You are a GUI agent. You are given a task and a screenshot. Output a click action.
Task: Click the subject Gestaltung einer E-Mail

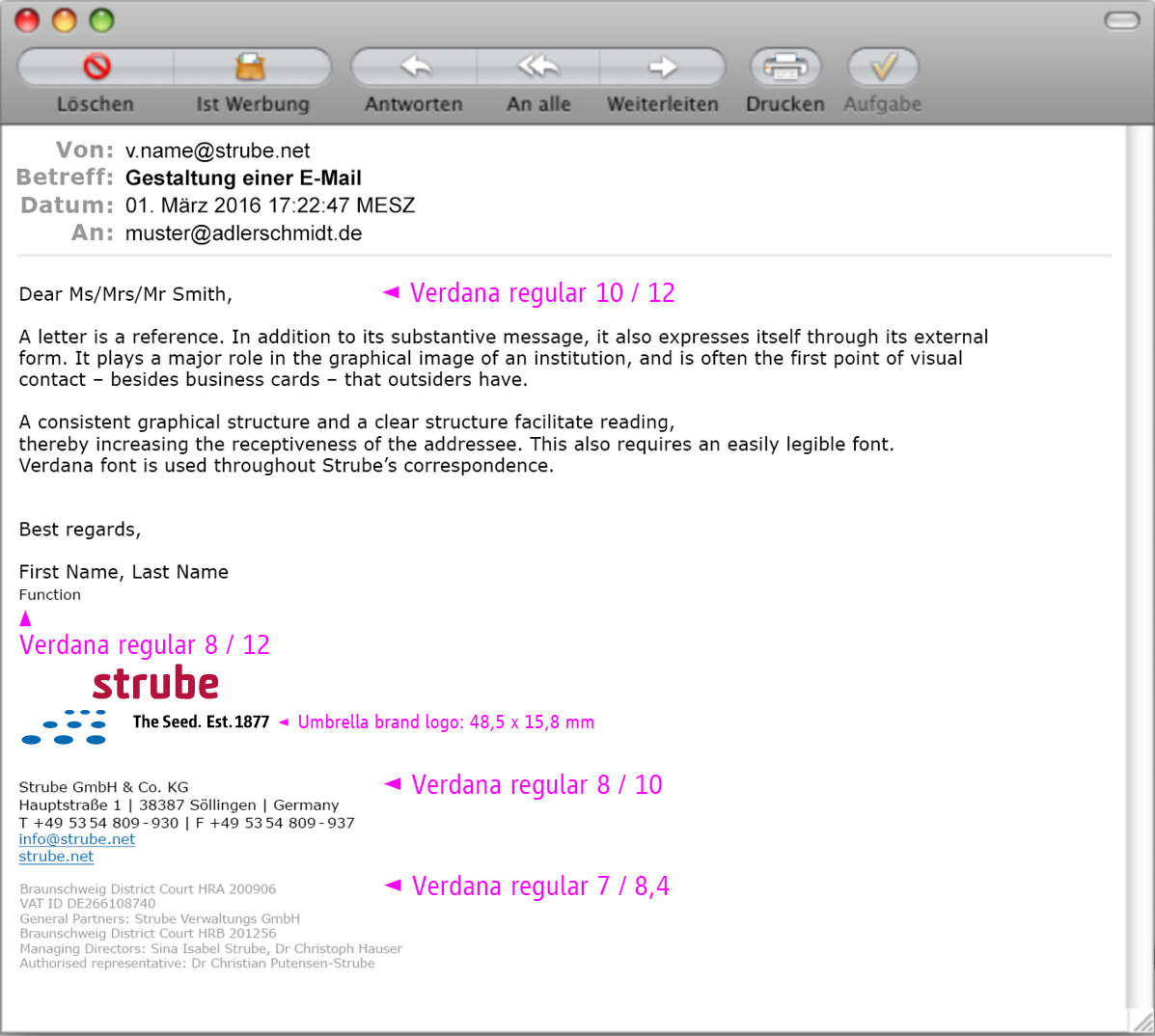pos(243,178)
